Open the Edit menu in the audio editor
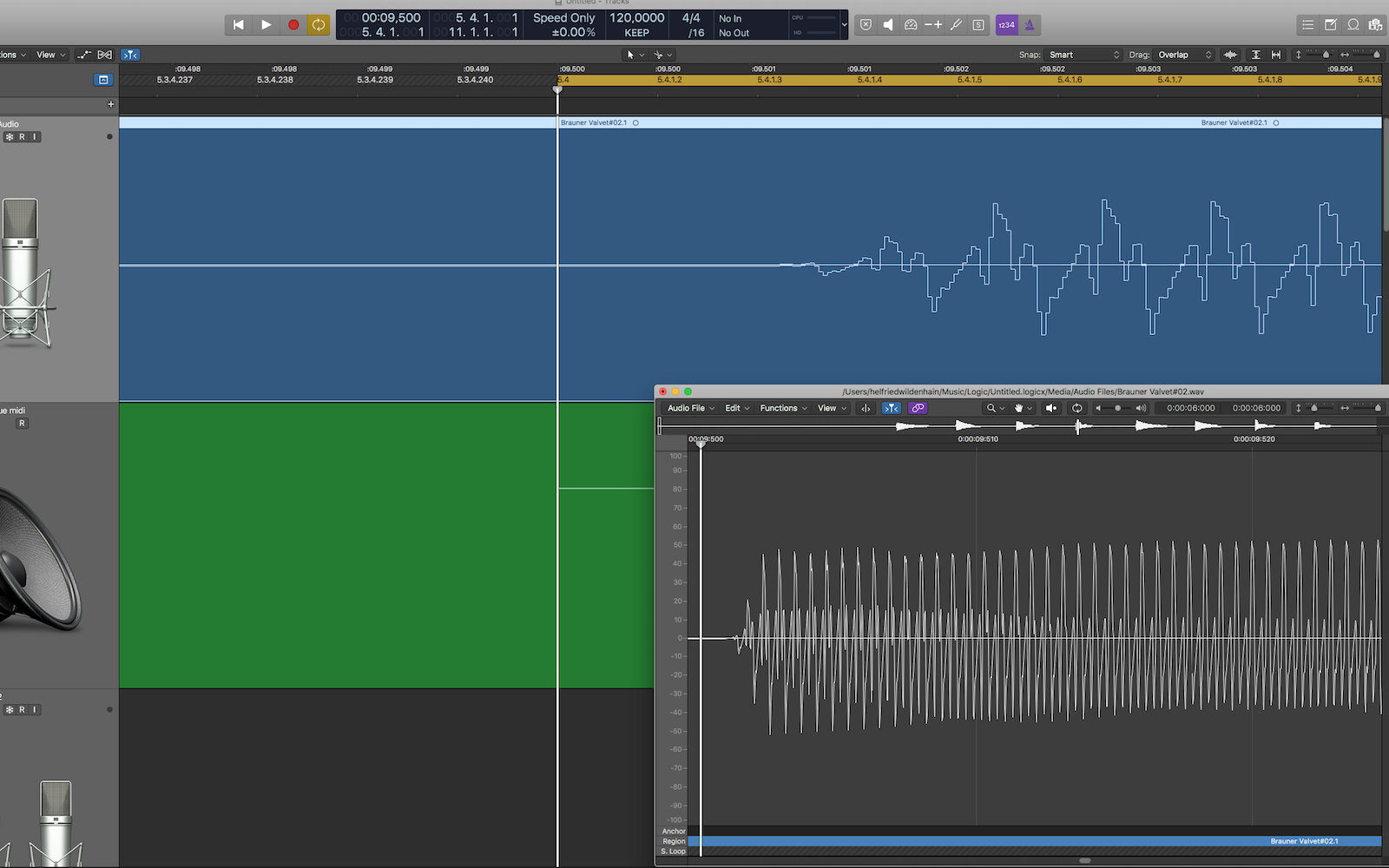This screenshot has width=1389, height=868. (x=737, y=408)
